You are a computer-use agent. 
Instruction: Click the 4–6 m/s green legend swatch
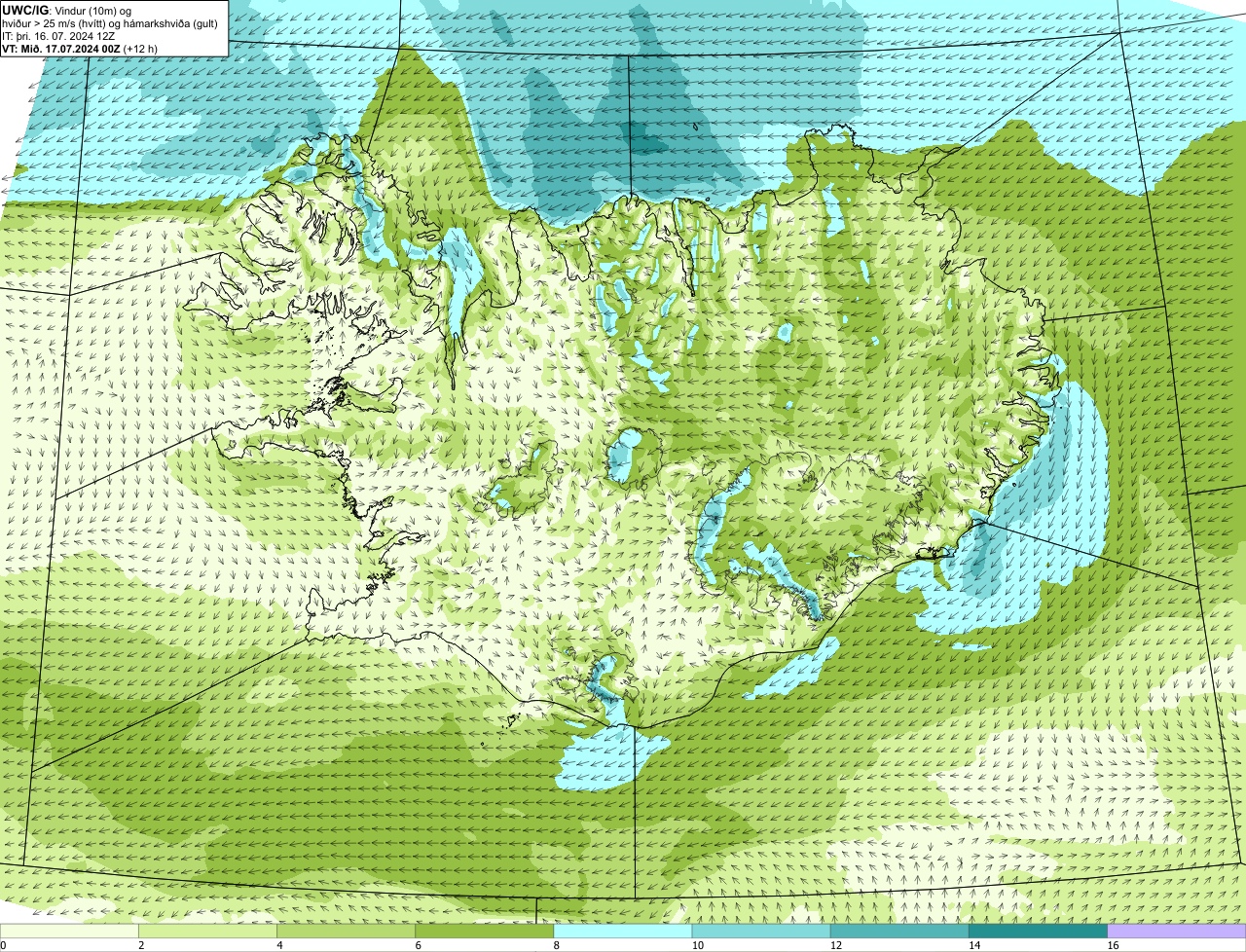point(346,932)
